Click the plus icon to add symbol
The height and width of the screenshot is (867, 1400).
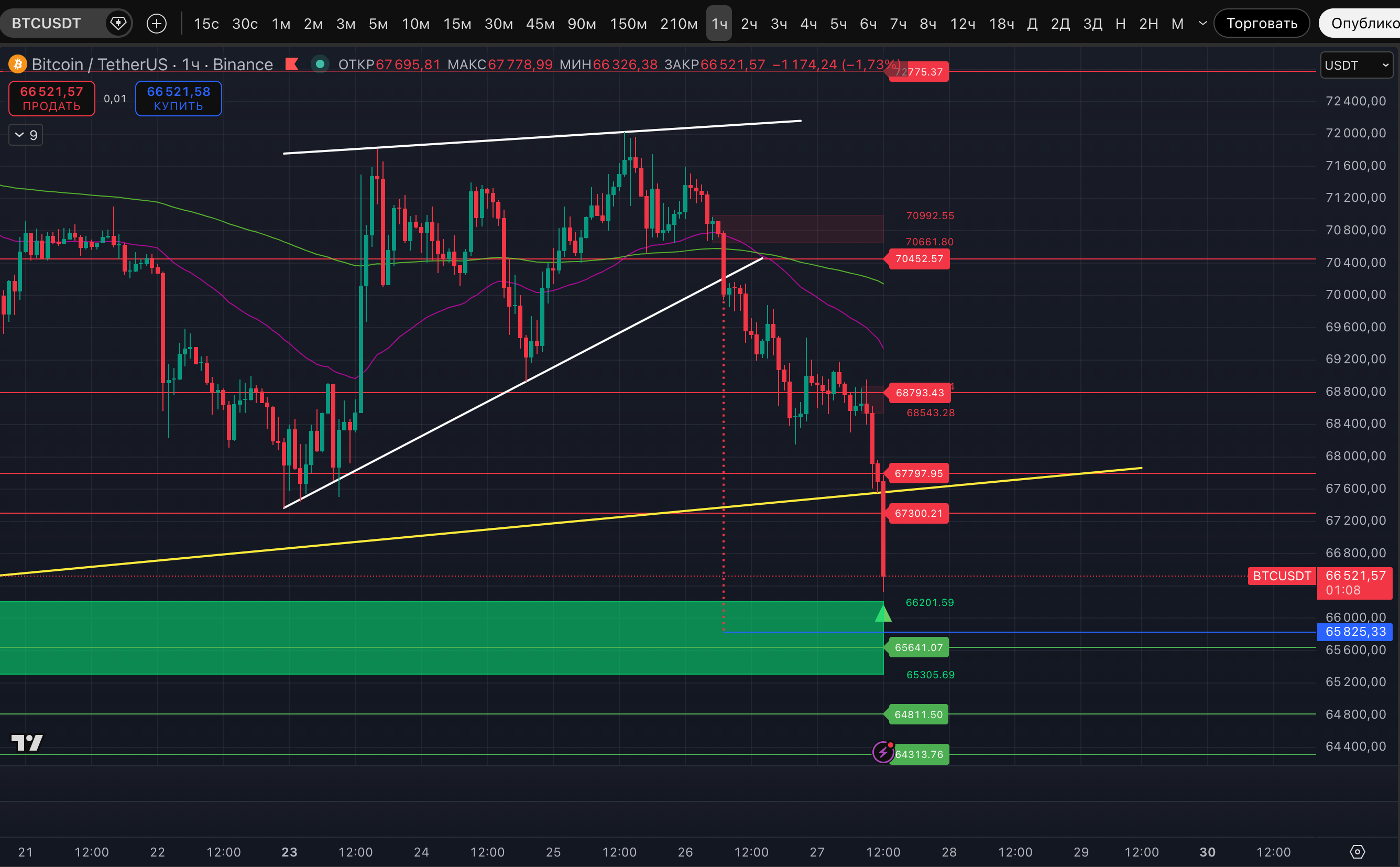coord(157,24)
